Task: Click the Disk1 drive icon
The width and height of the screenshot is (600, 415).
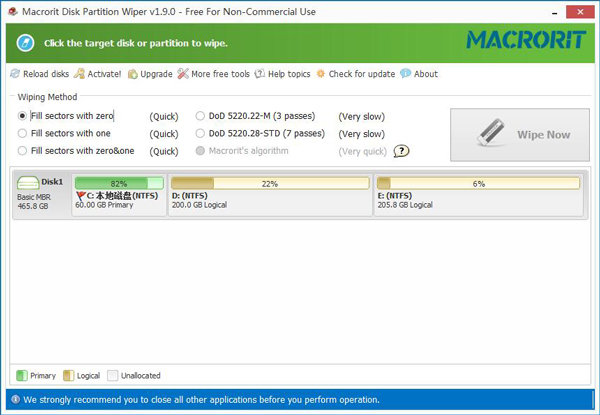Action: pos(28,183)
